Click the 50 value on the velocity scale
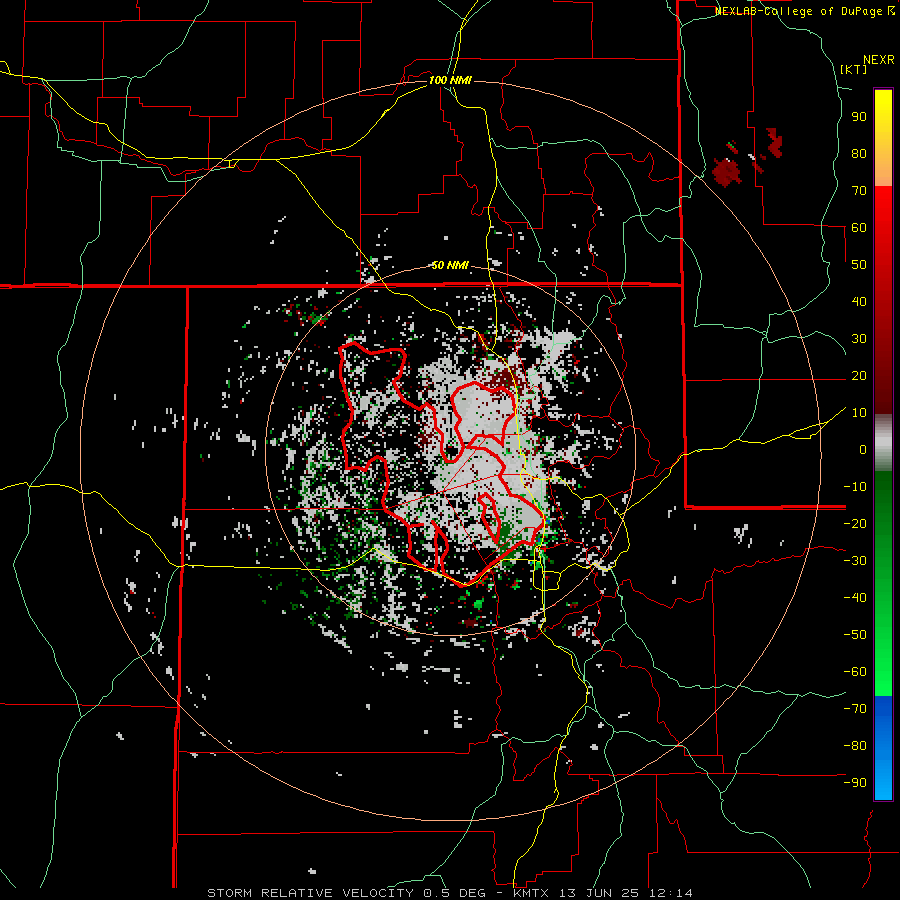 (x=859, y=265)
